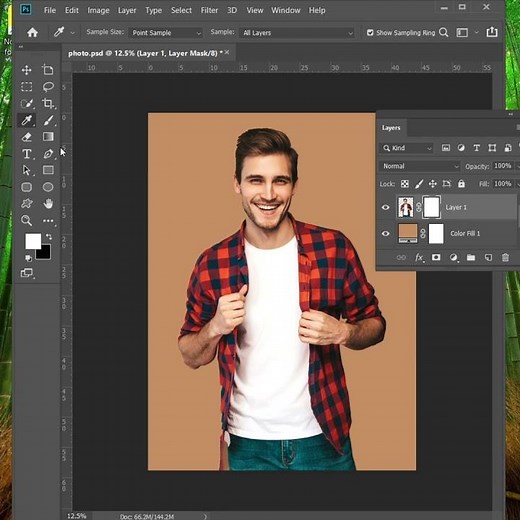This screenshot has height=520, width=520.
Task: Open Sample Size dropdown showing Point Sample
Action: [166, 33]
